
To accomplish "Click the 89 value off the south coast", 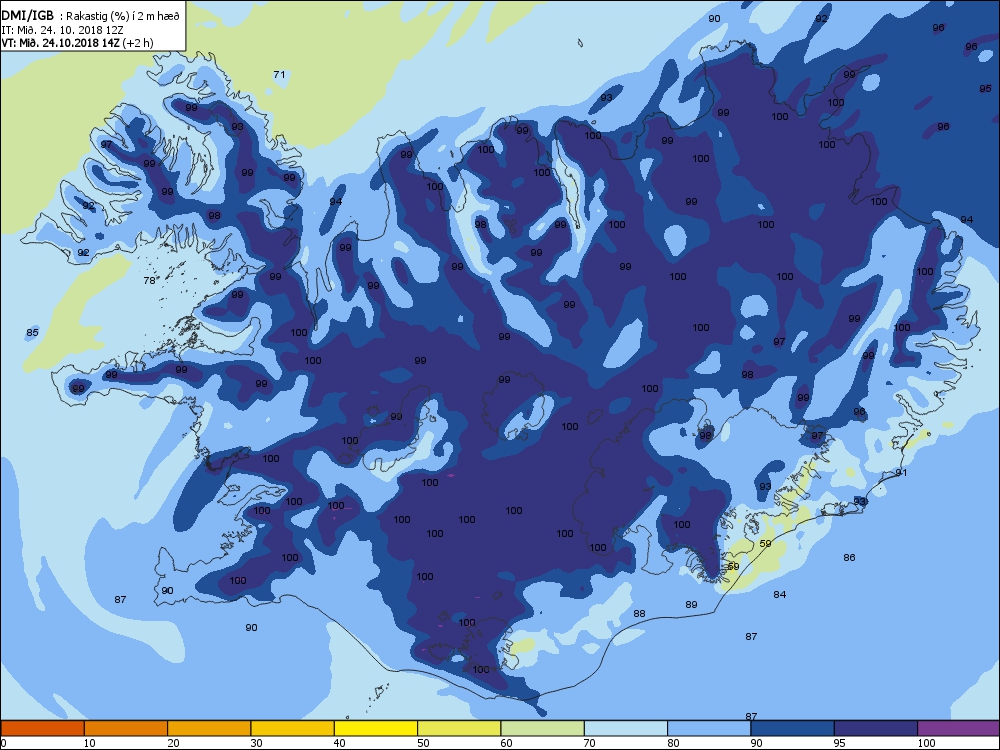I will click(691, 605).
